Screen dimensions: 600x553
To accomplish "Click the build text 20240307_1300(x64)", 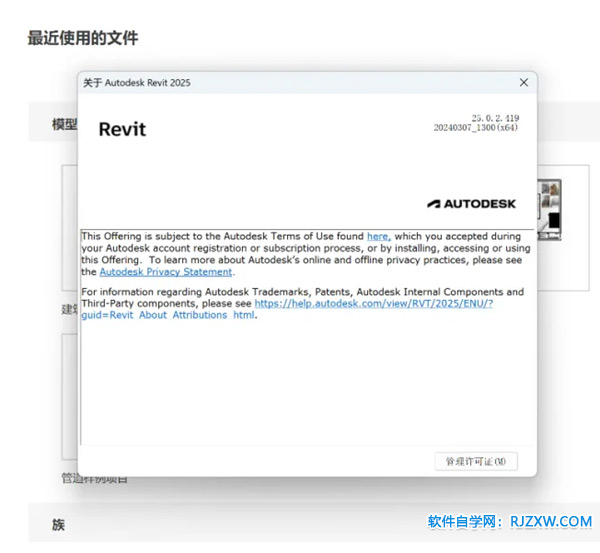I will [x=476, y=127].
